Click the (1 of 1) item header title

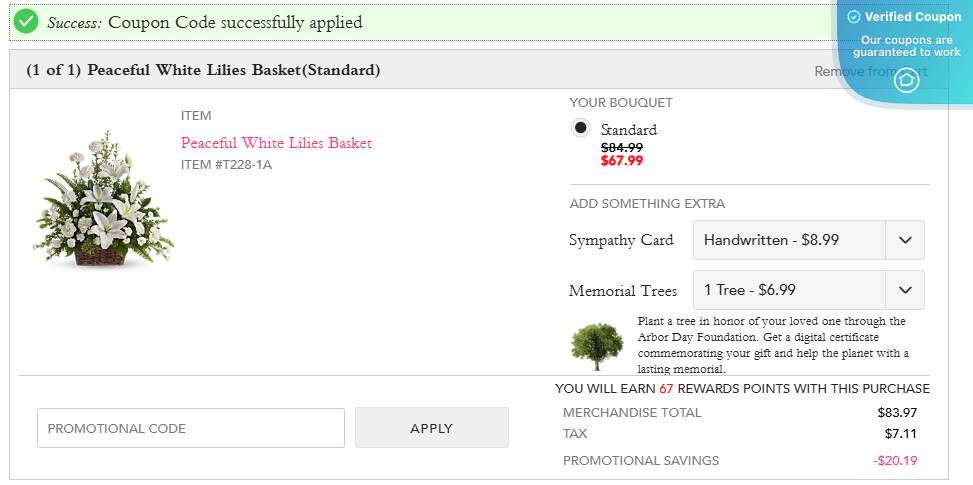pyautogui.click(x=203, y=70)
